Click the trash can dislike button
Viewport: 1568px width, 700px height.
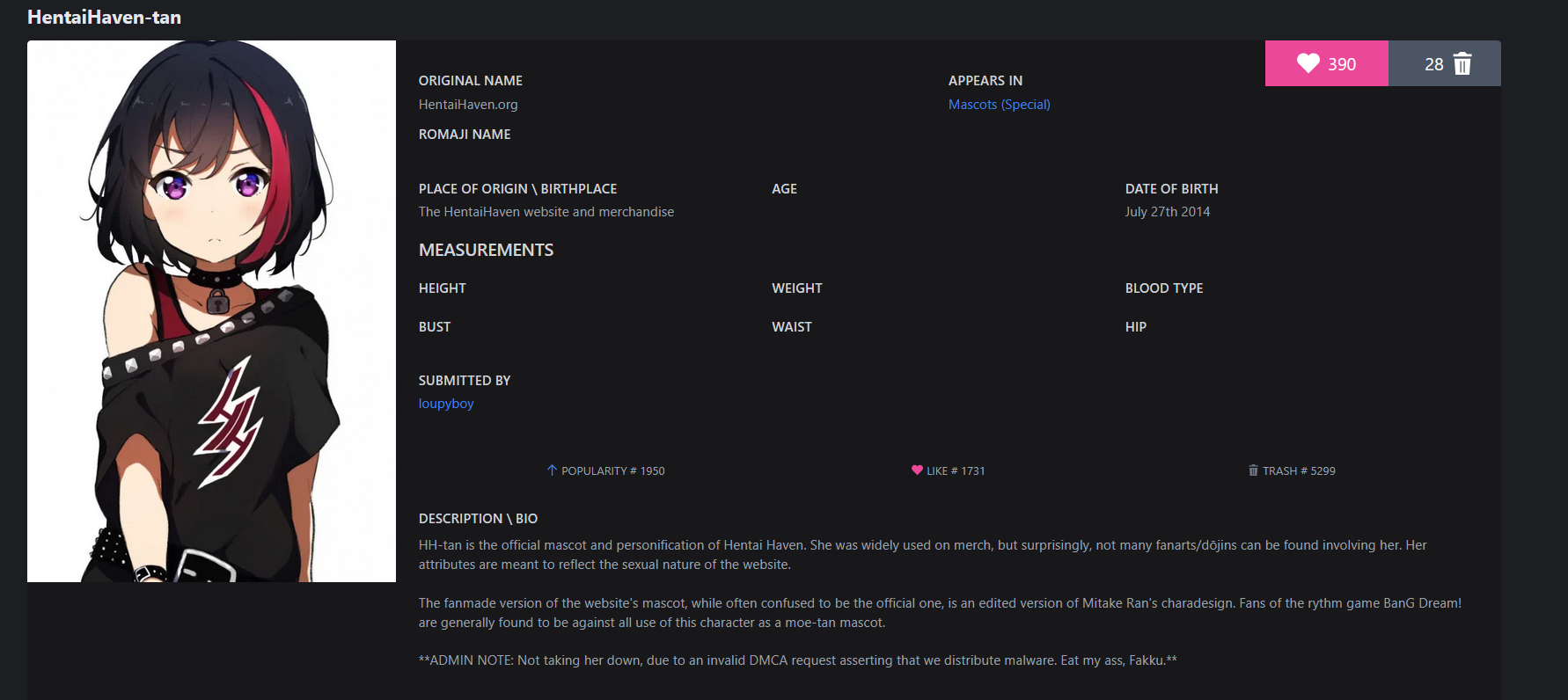click(x=1445, y=63)
